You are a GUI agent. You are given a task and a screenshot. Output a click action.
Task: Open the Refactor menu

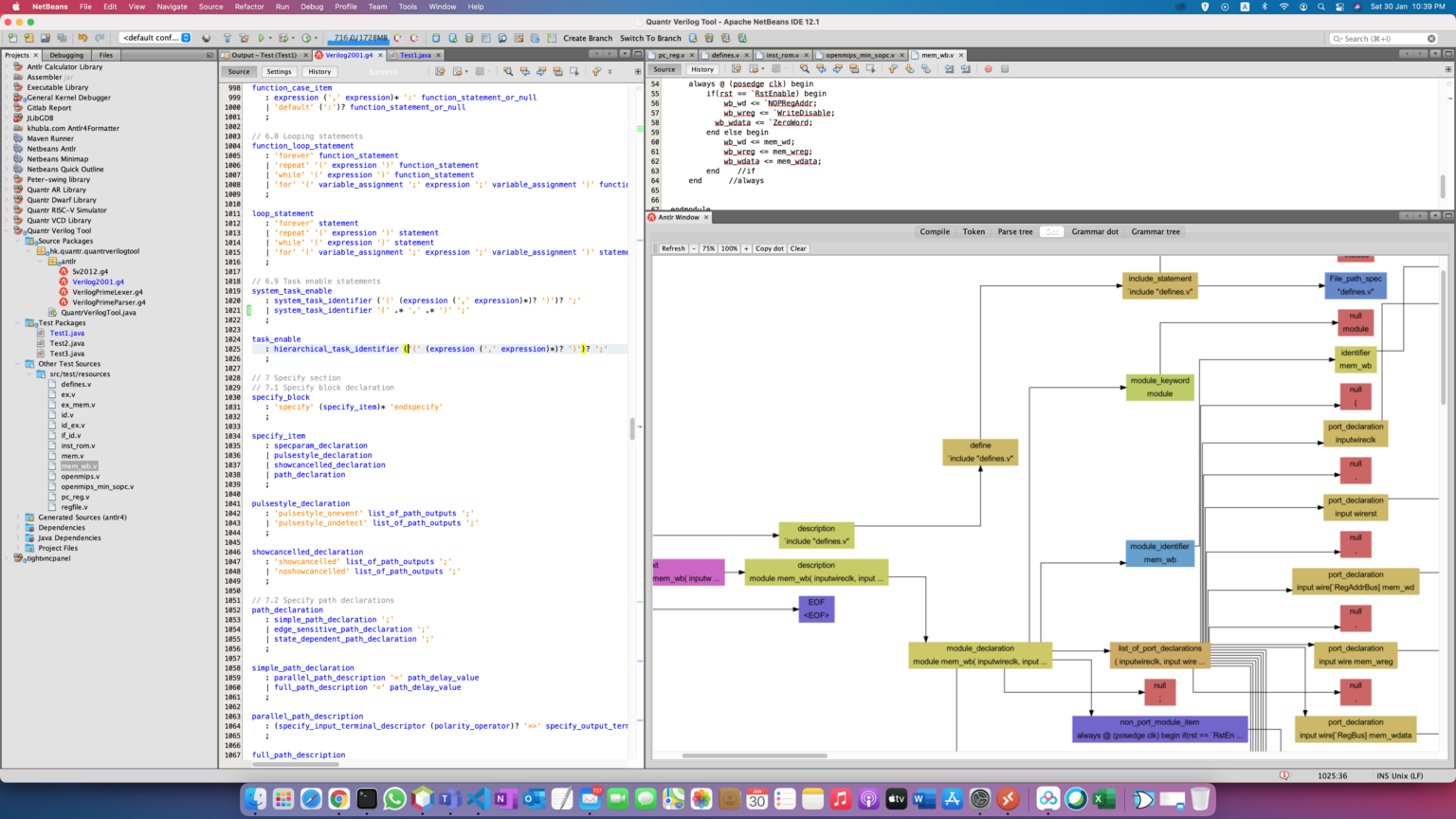(249, 7)
